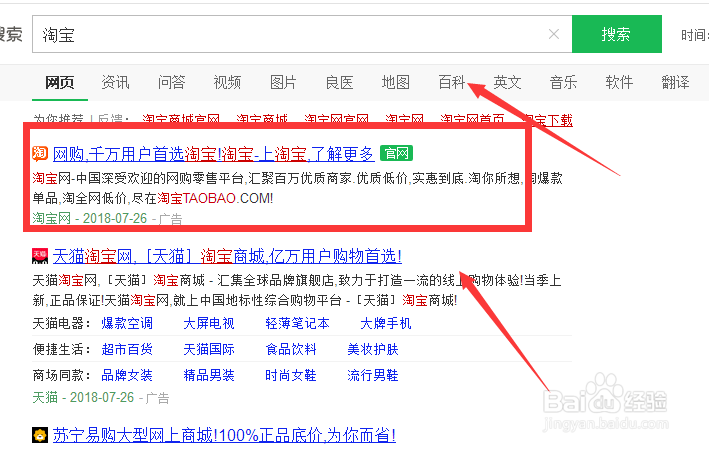Image resolution: width=709 pixels, height=449 pixels.
Task: Open the 大屏电视 sublink
Action: point(209,323)
